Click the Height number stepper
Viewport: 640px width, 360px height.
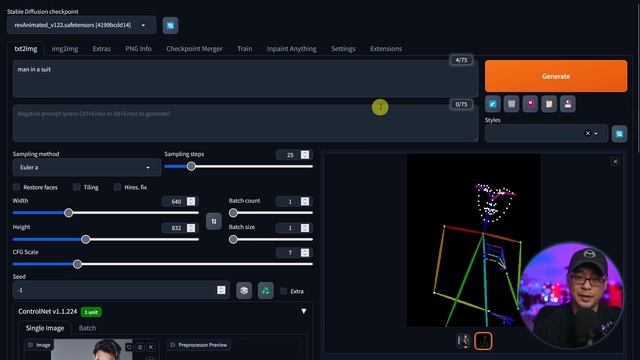pyautogui.click(x=191, y=228)
